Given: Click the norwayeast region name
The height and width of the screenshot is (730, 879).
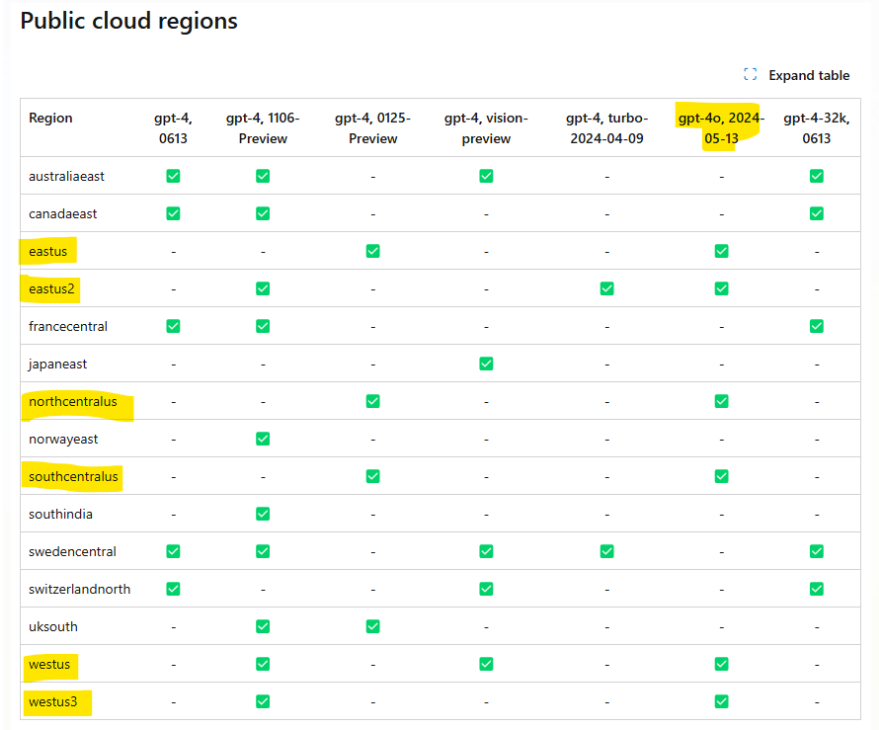Looking at the screenshot, I should [63, 440].
